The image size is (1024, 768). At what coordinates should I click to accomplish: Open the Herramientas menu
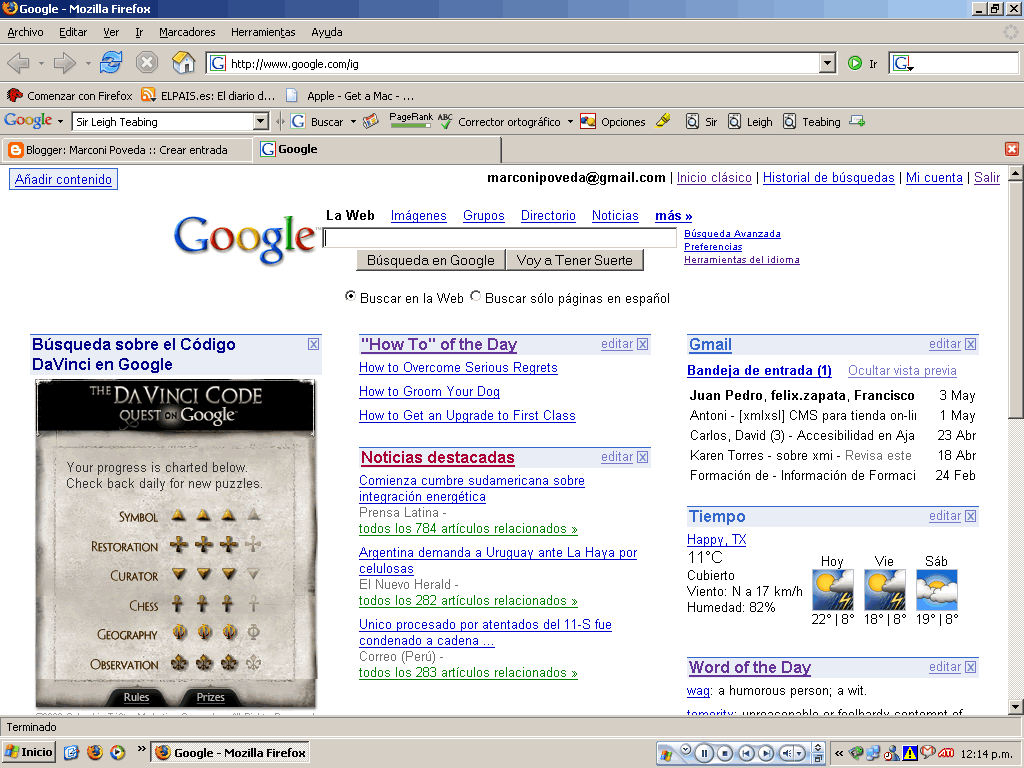pyautogui.click(x=263, y=32)
